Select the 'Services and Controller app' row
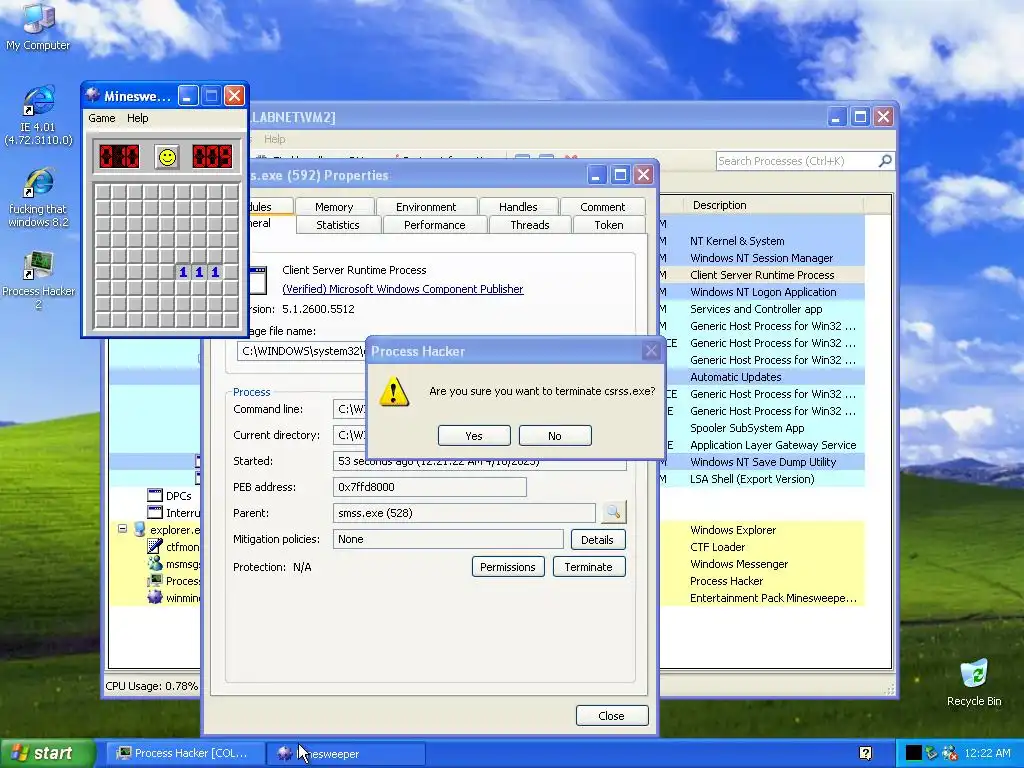 pyautogui.click(x=761, y=309)
